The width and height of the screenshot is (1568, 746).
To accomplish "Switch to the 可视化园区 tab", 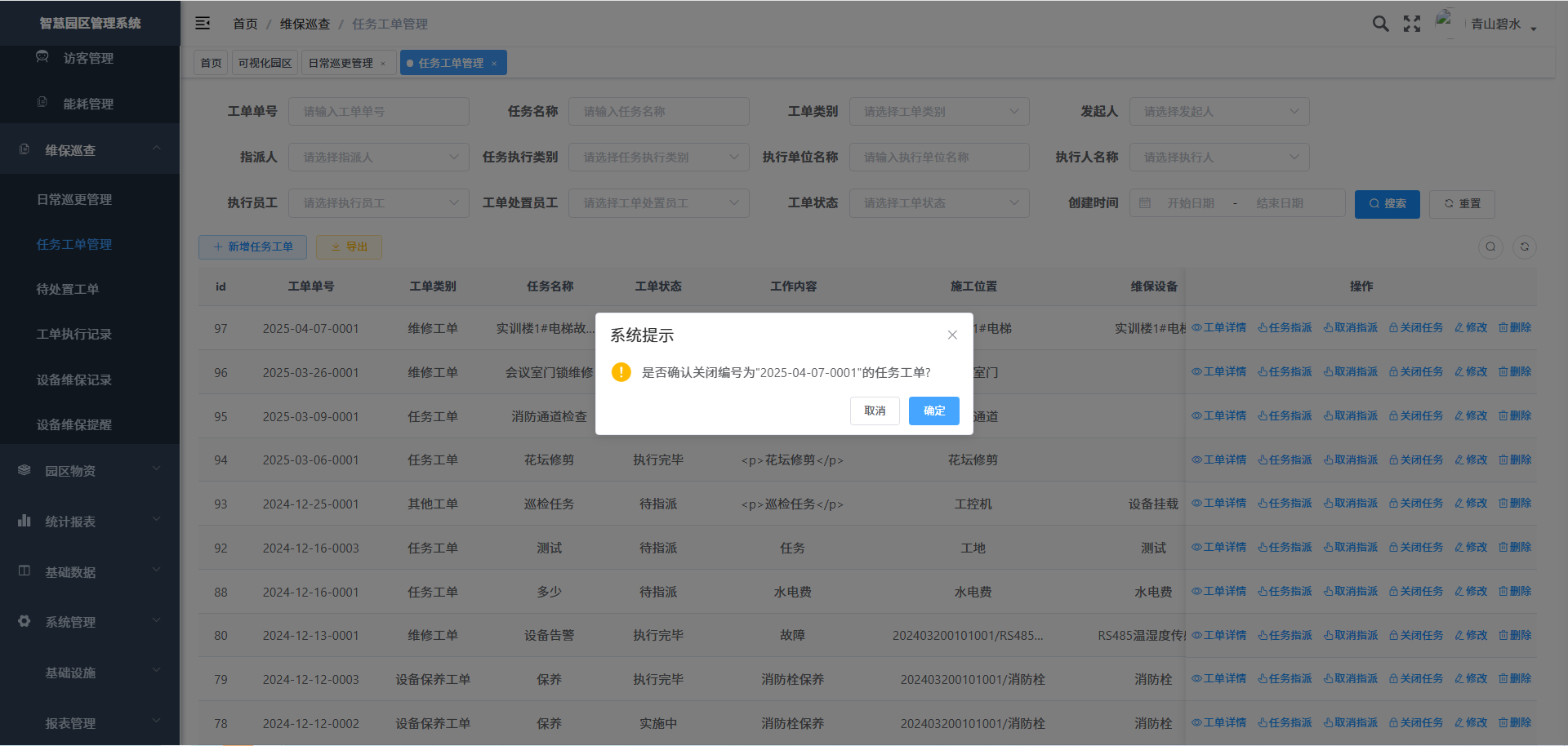I will click(265, 63).
